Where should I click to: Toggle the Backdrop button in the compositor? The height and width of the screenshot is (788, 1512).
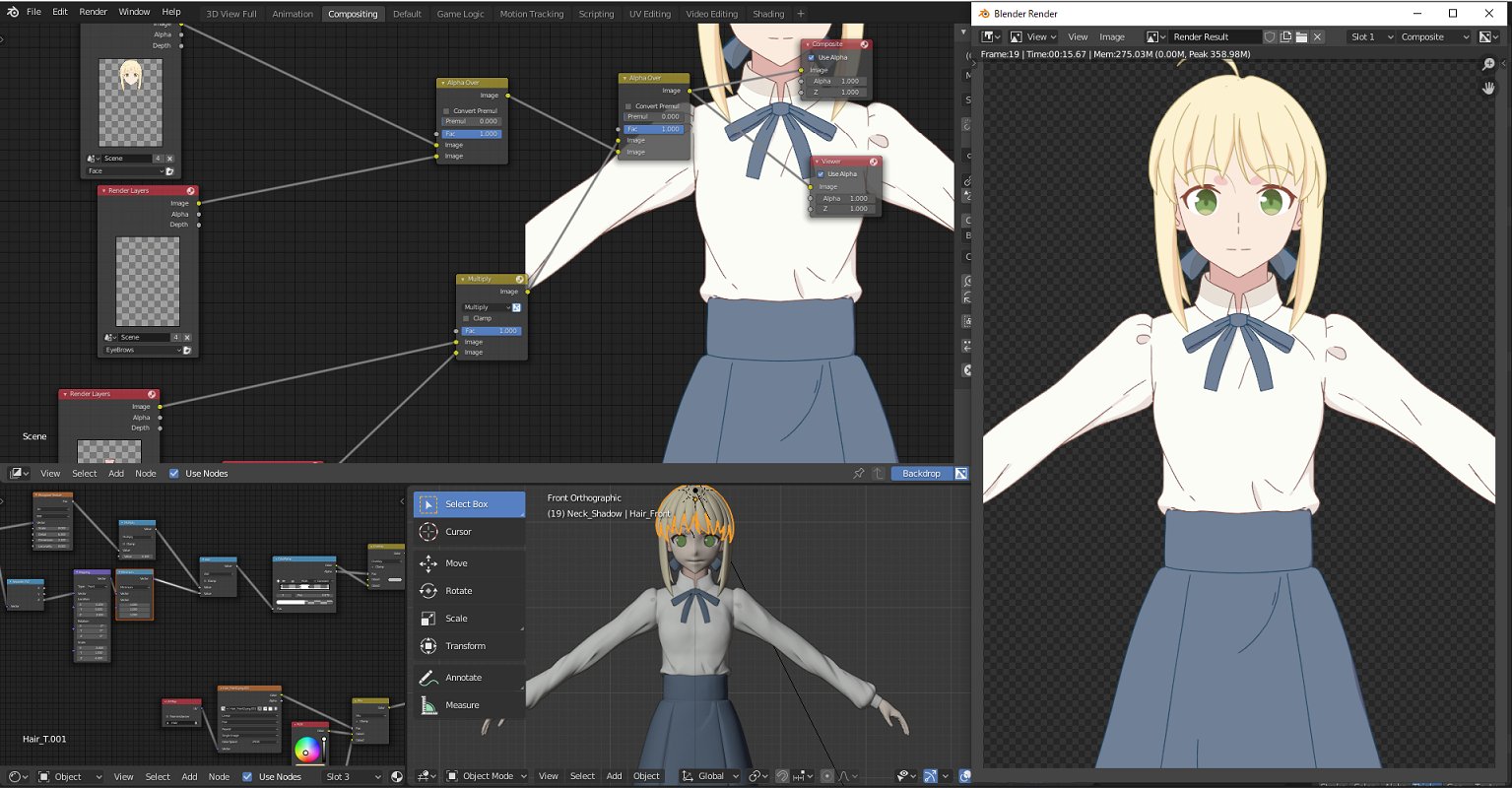922,474
